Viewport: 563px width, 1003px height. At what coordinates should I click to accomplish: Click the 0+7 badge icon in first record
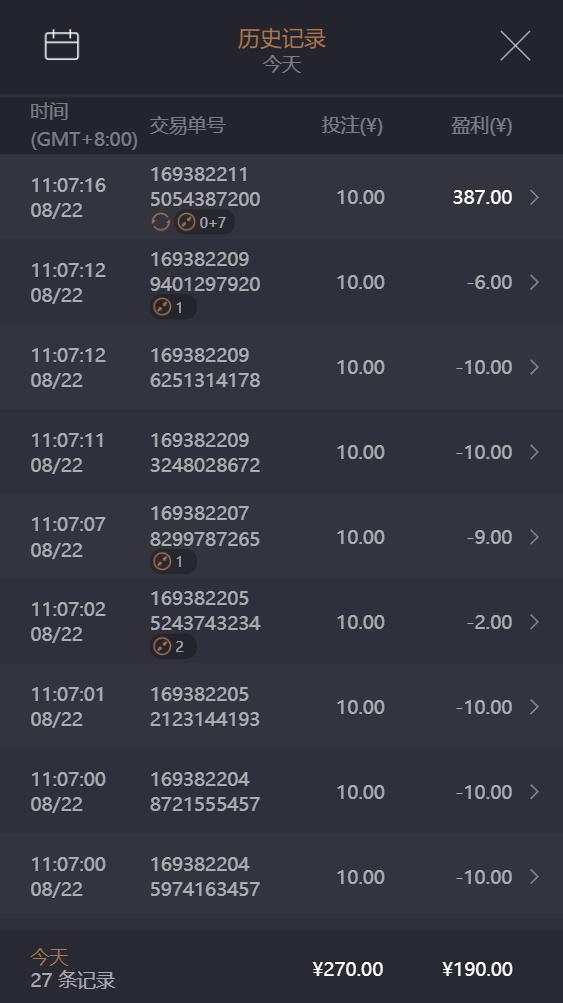click(x=186, y=223)
